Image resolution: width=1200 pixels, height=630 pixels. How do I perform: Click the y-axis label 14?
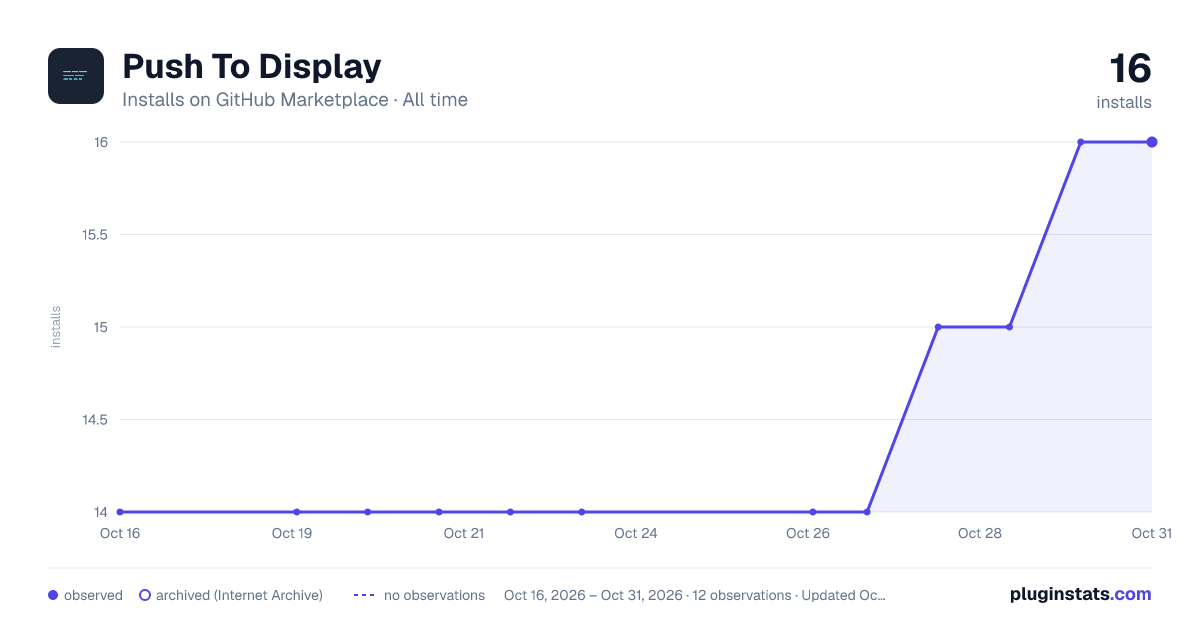coord(101,512)
